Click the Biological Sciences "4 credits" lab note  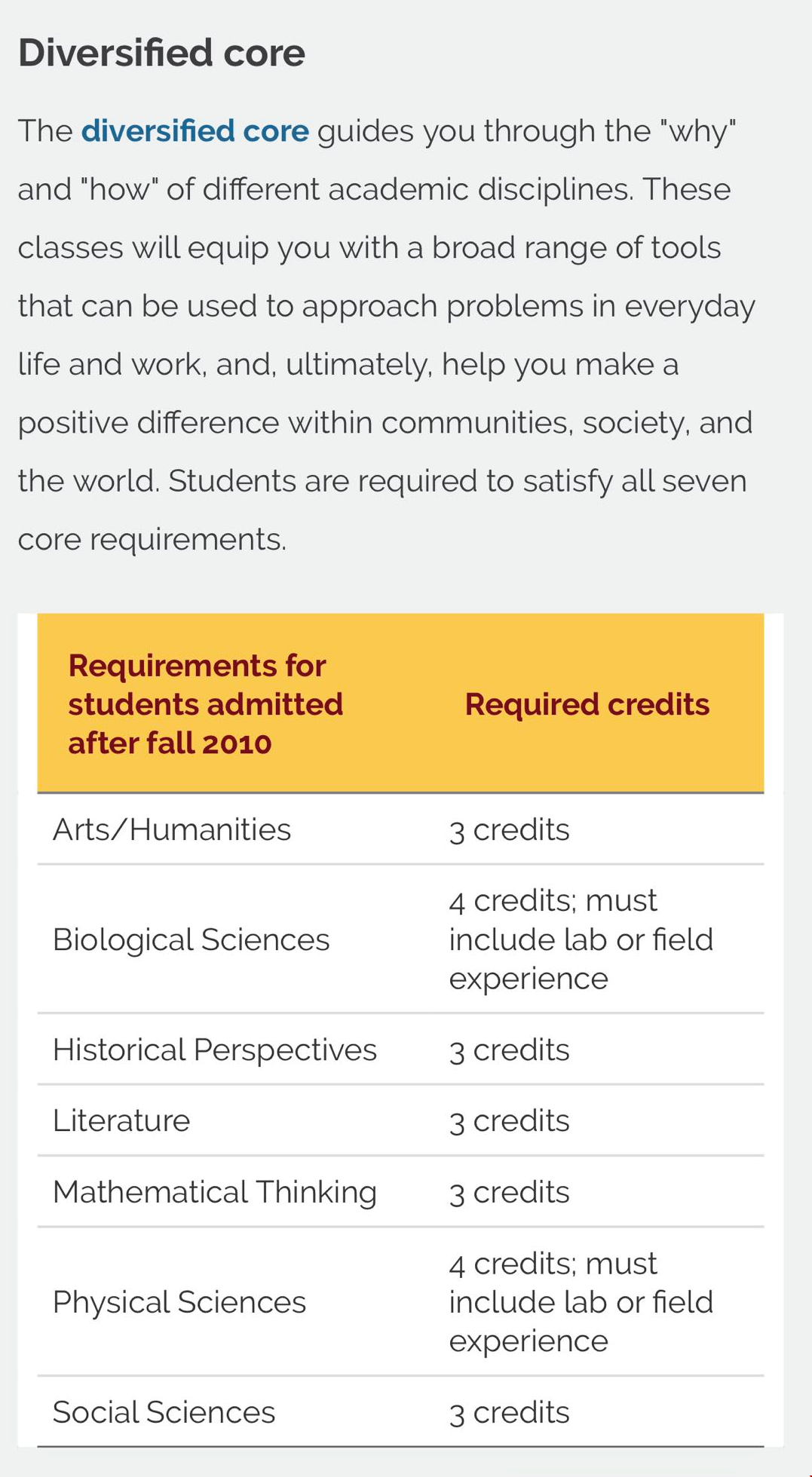click(581, 939)
